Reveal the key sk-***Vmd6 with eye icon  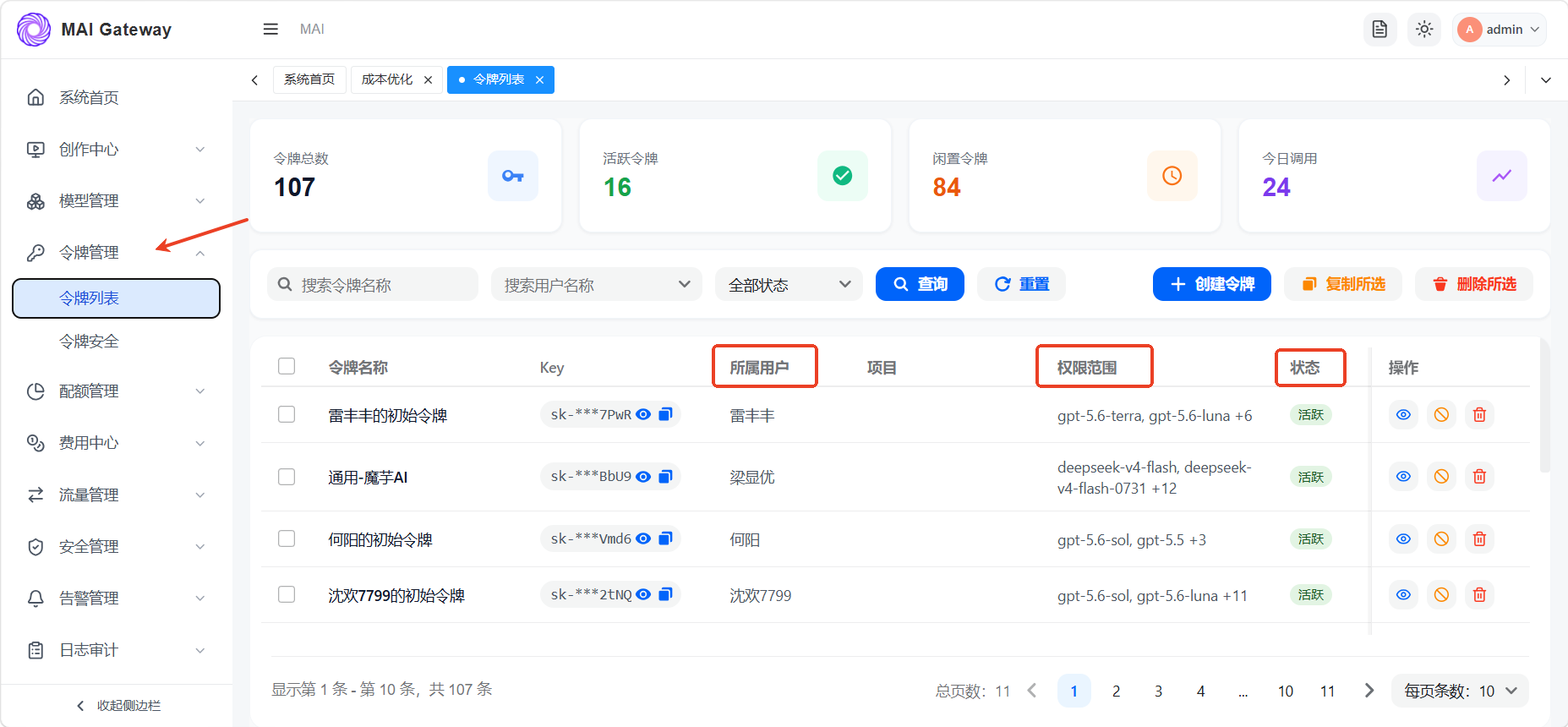[x=643, y=538]
